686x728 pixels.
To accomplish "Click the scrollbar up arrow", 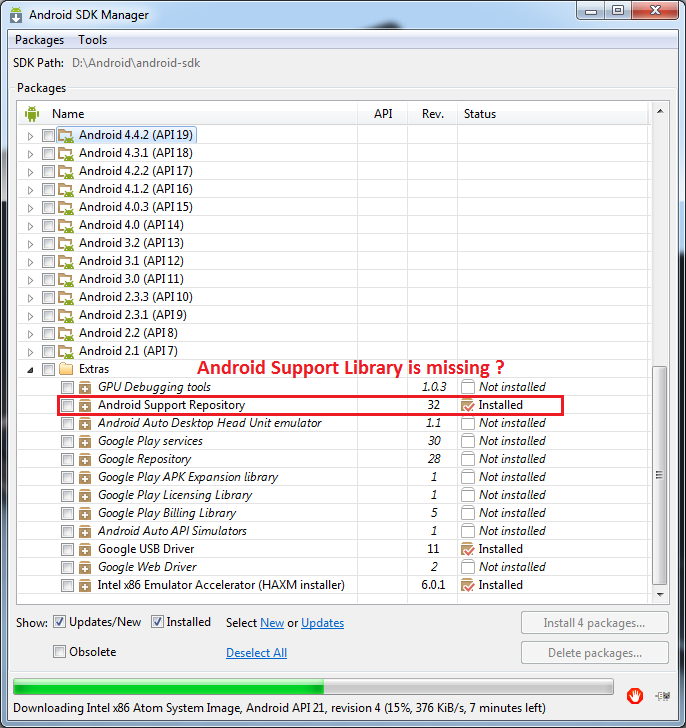I will [x=660, y=111].
